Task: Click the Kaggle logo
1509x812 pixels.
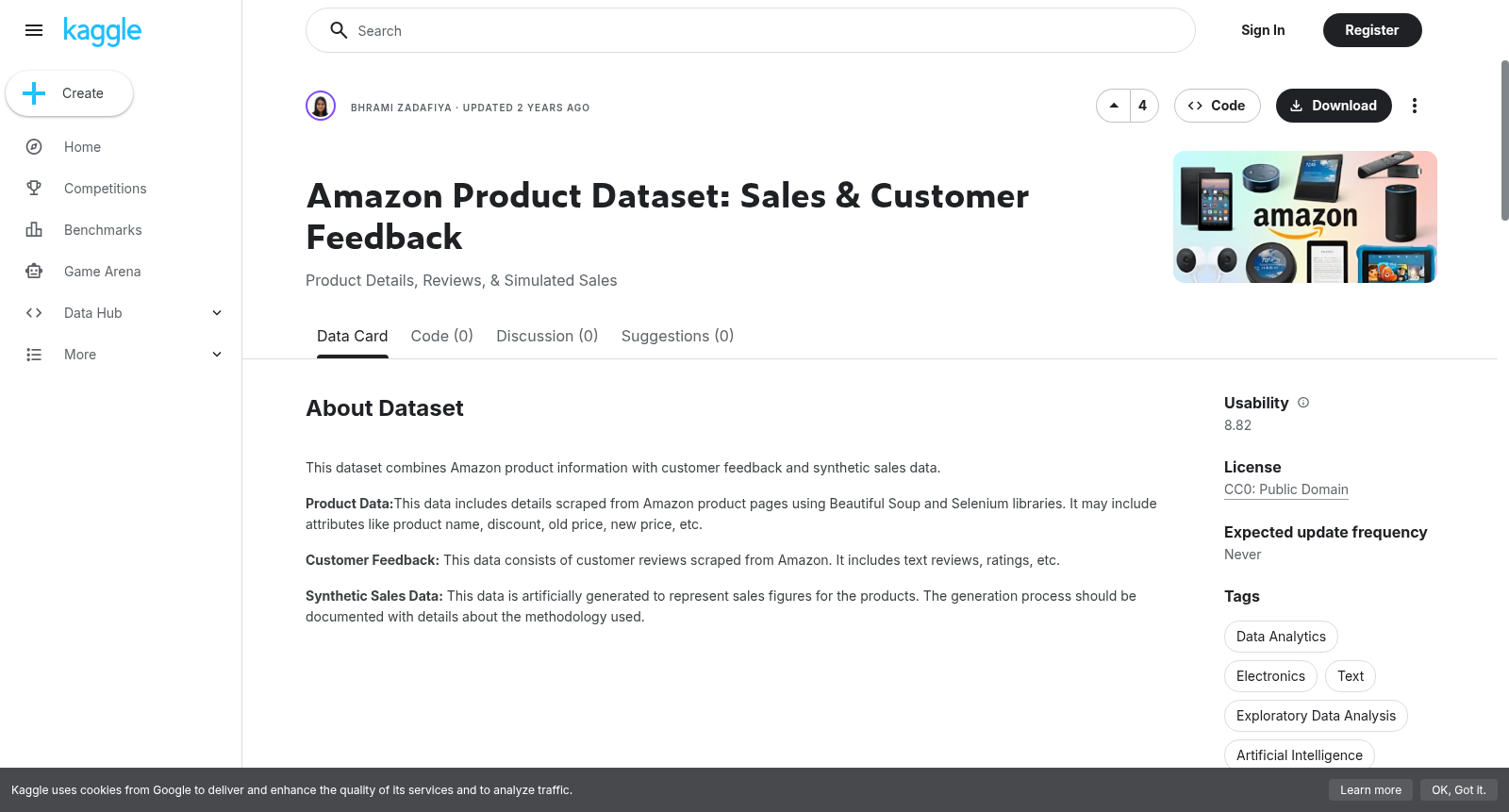Action: [x=102, y=31]
